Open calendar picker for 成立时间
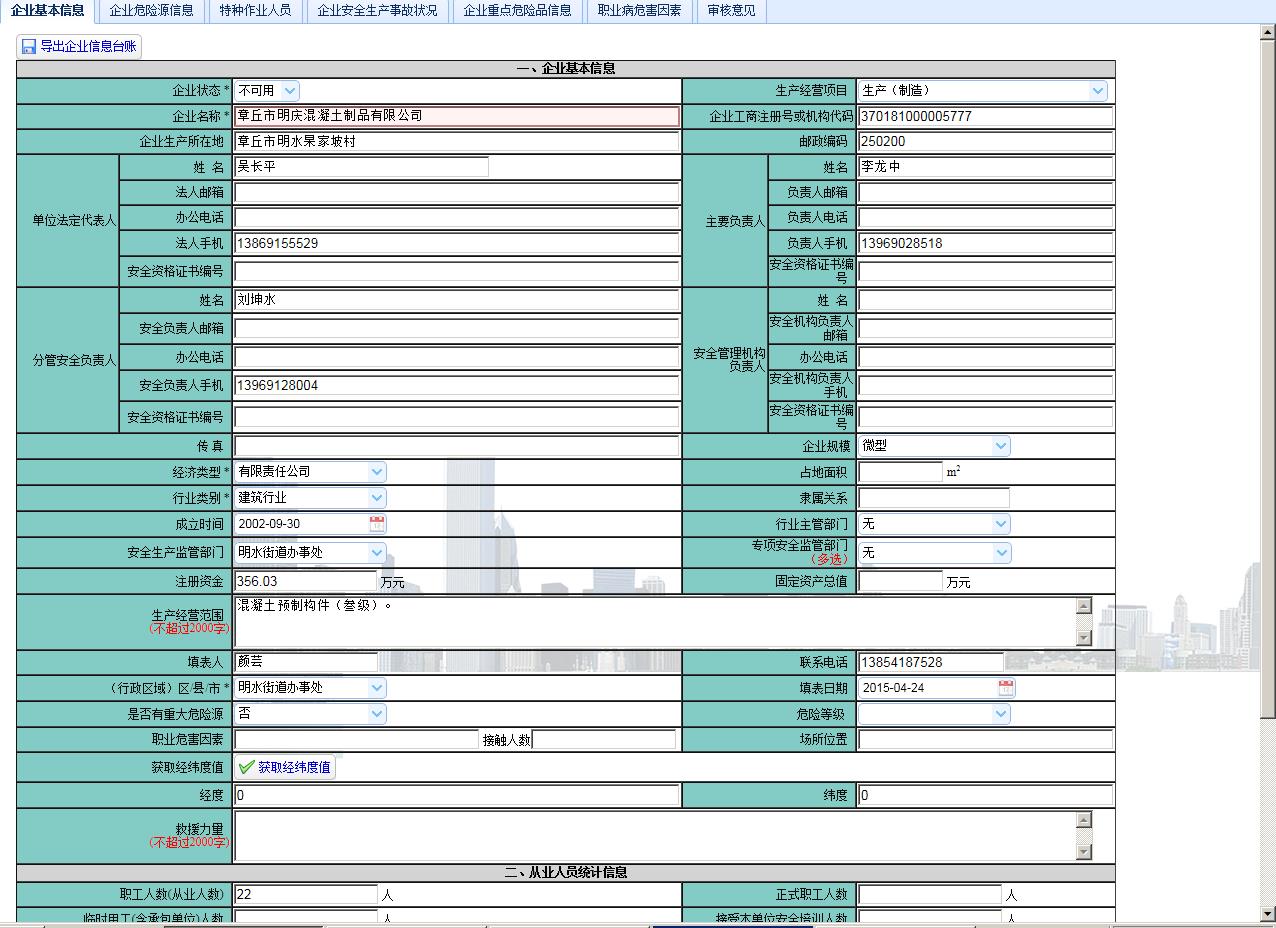Image resolution: width=1276 pixels, height=928 pixels. (x=377, y=523)
